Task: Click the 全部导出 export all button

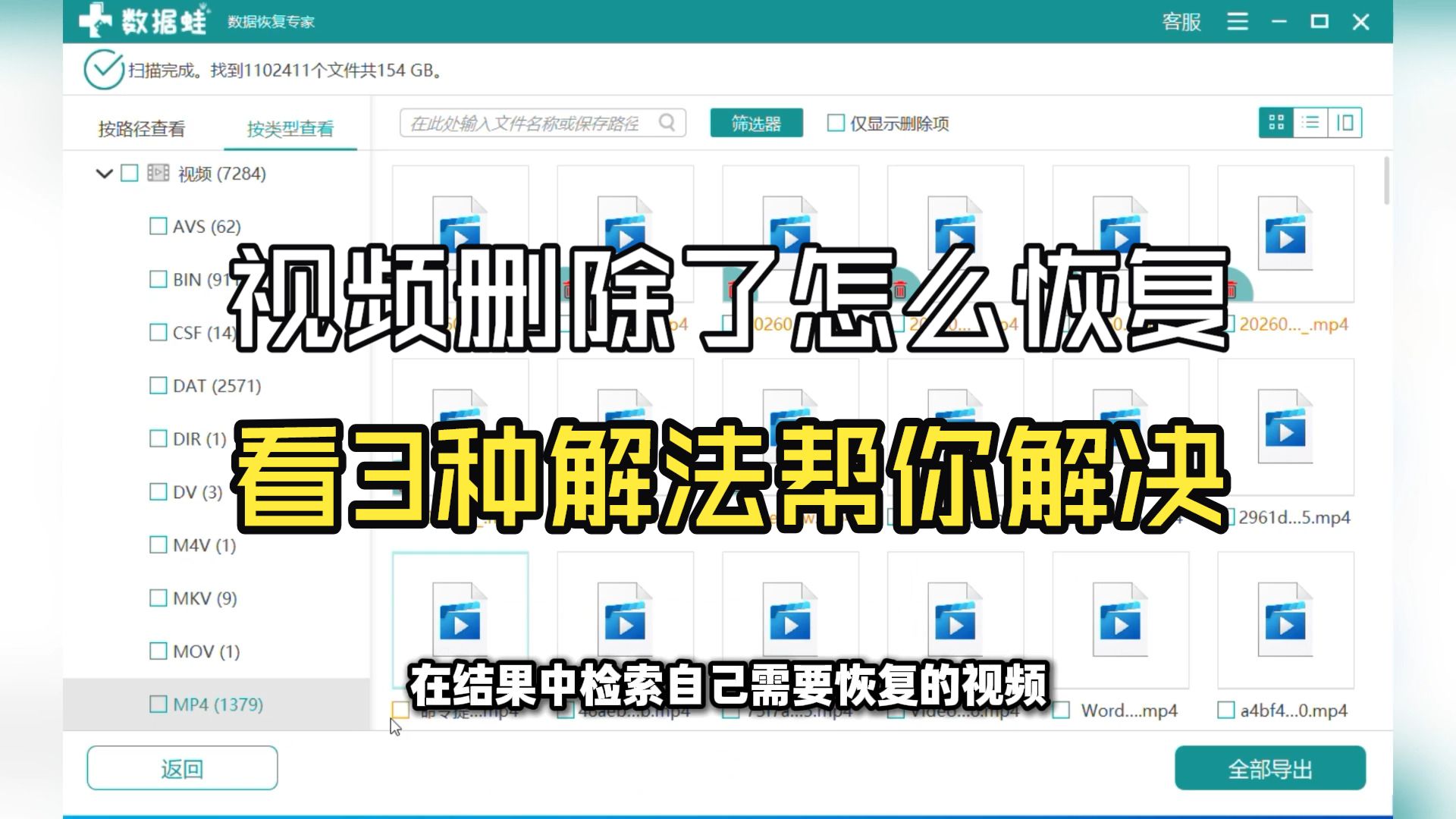Action: [1270, 768]
